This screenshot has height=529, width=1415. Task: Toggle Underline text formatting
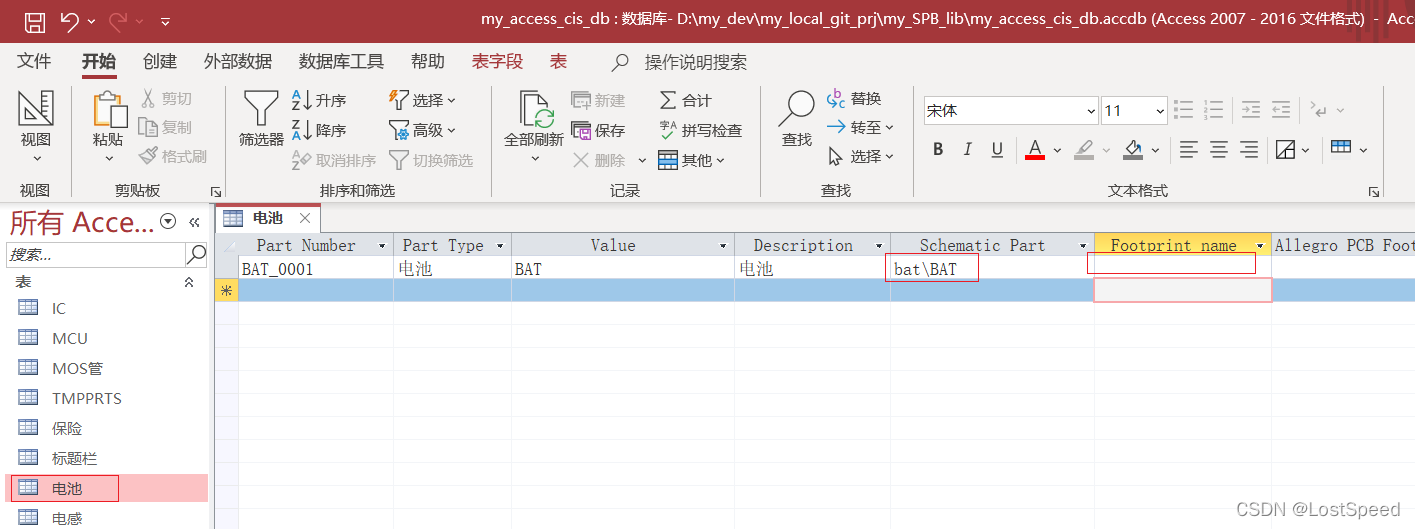(x=997, y=150)
